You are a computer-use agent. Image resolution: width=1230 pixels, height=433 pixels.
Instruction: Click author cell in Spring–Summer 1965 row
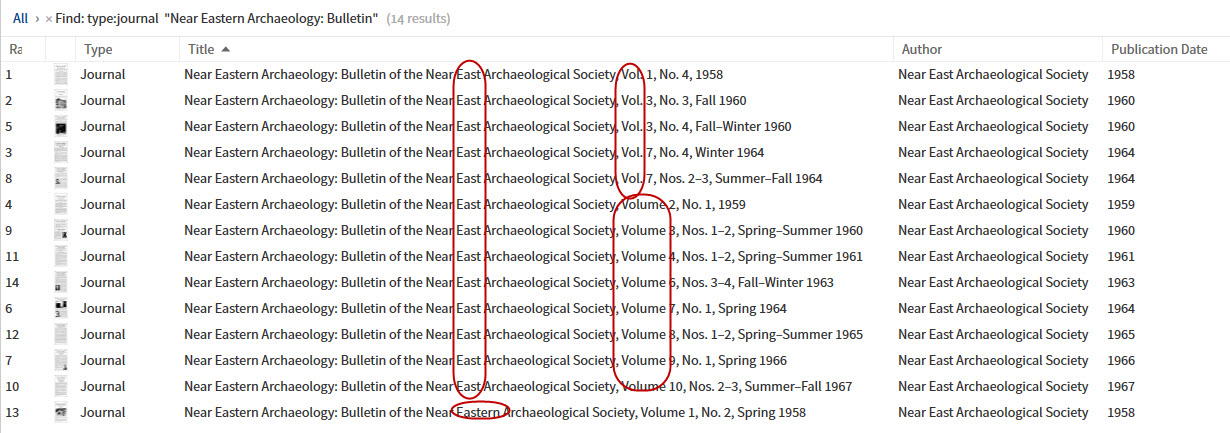tap(993, 334)
